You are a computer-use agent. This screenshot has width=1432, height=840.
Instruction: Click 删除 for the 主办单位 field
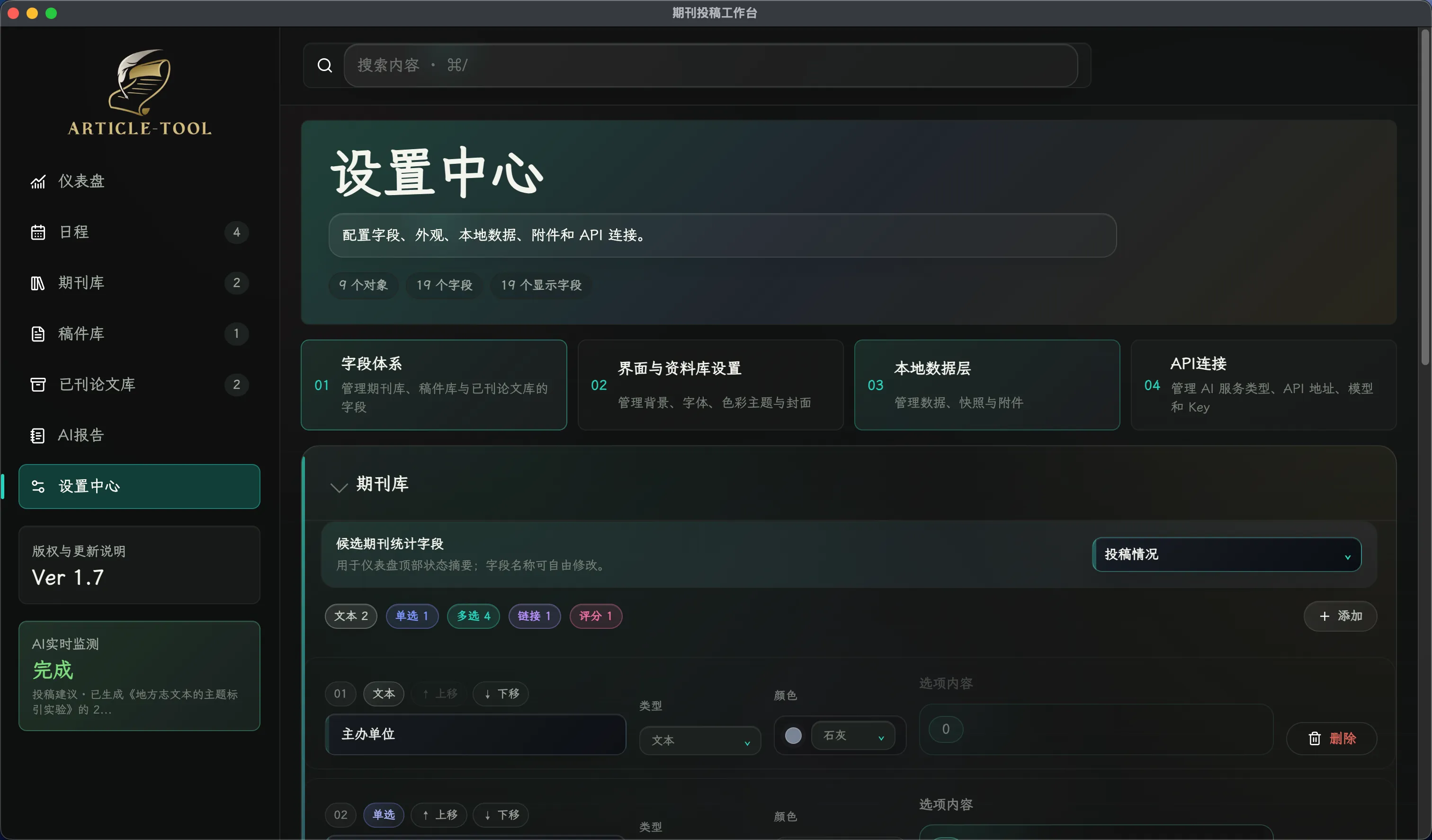(x=1332, y=738)
